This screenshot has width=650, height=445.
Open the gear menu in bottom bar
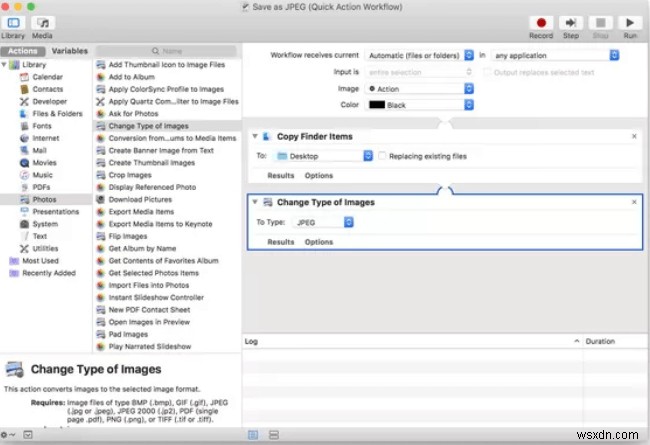pos(7,435)
